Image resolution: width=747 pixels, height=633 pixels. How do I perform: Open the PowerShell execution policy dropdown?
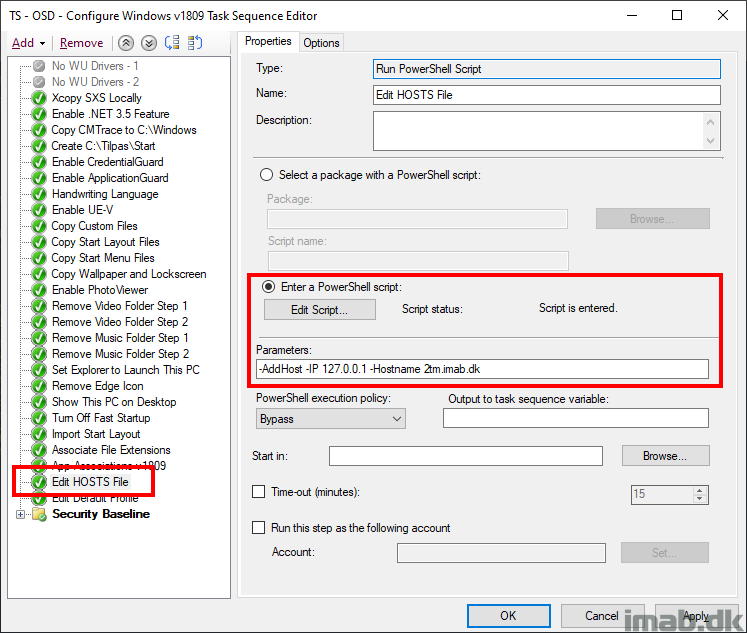pyautogui.click(x=329, y=419)
